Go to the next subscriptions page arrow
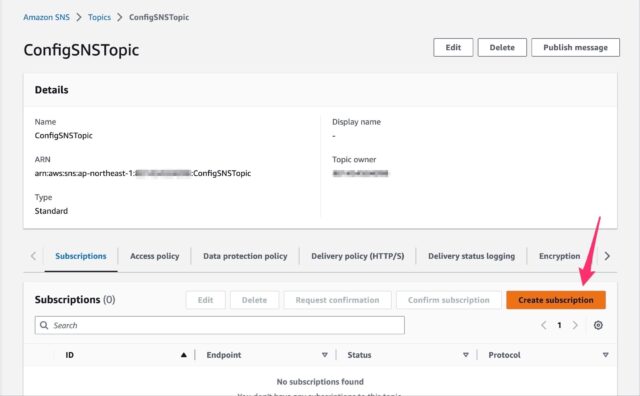This screenshot has height=396, width=640. click(x=575, y=325)
